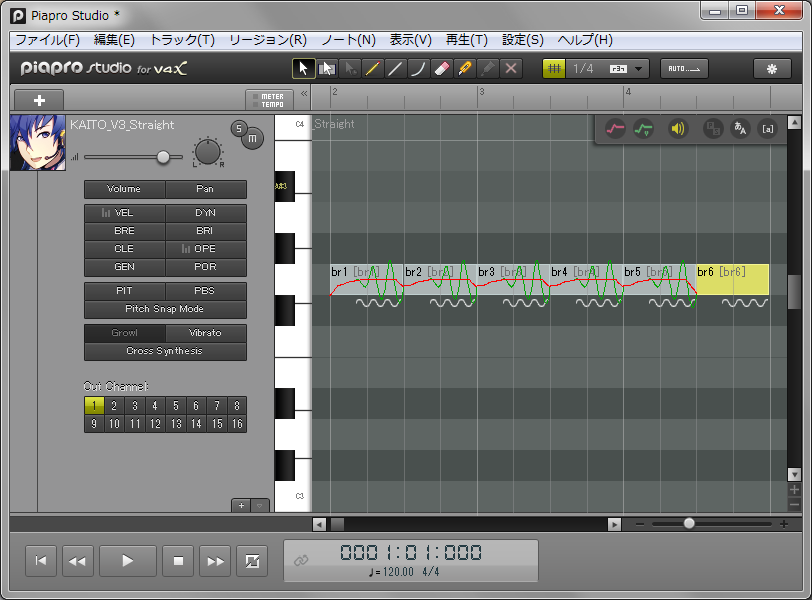Select the GEN parameter
Viewport: 812px width, 600px height.
pos(124,267)
